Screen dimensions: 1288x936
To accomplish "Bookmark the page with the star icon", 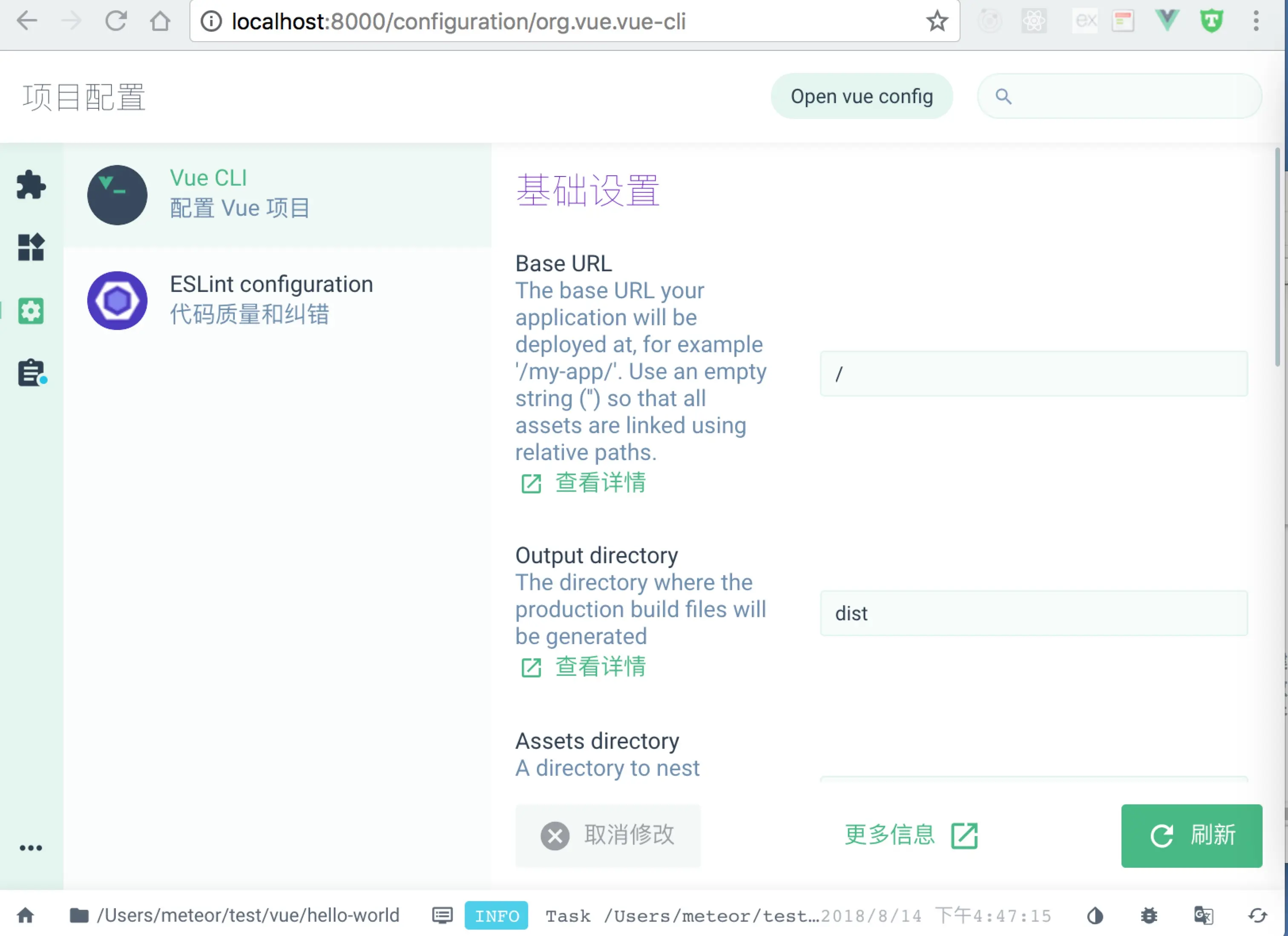I will pos(937,22).
